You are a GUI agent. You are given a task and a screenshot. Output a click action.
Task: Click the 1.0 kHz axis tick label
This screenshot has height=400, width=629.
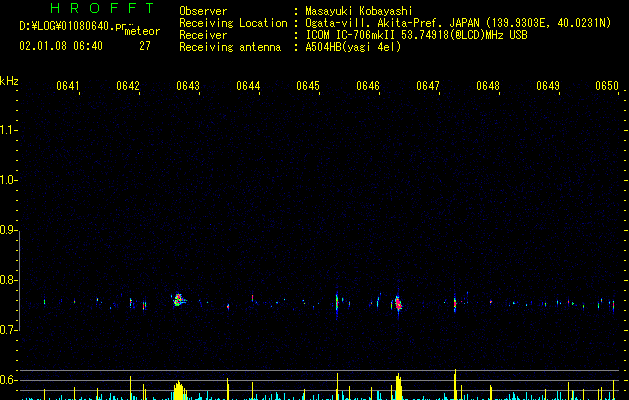click(8, 180)
